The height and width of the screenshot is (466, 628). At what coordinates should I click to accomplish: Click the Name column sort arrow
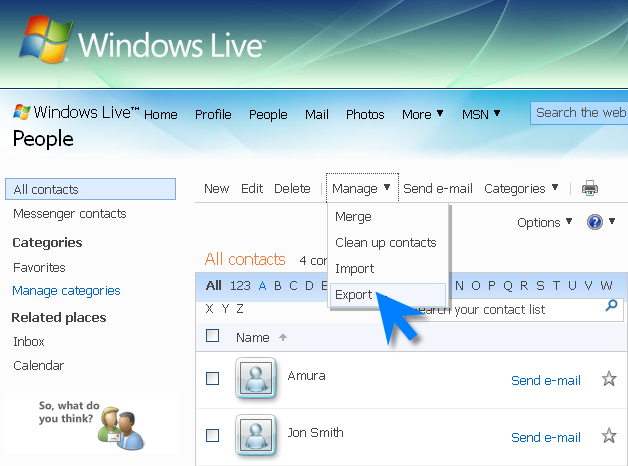point(283,337)
